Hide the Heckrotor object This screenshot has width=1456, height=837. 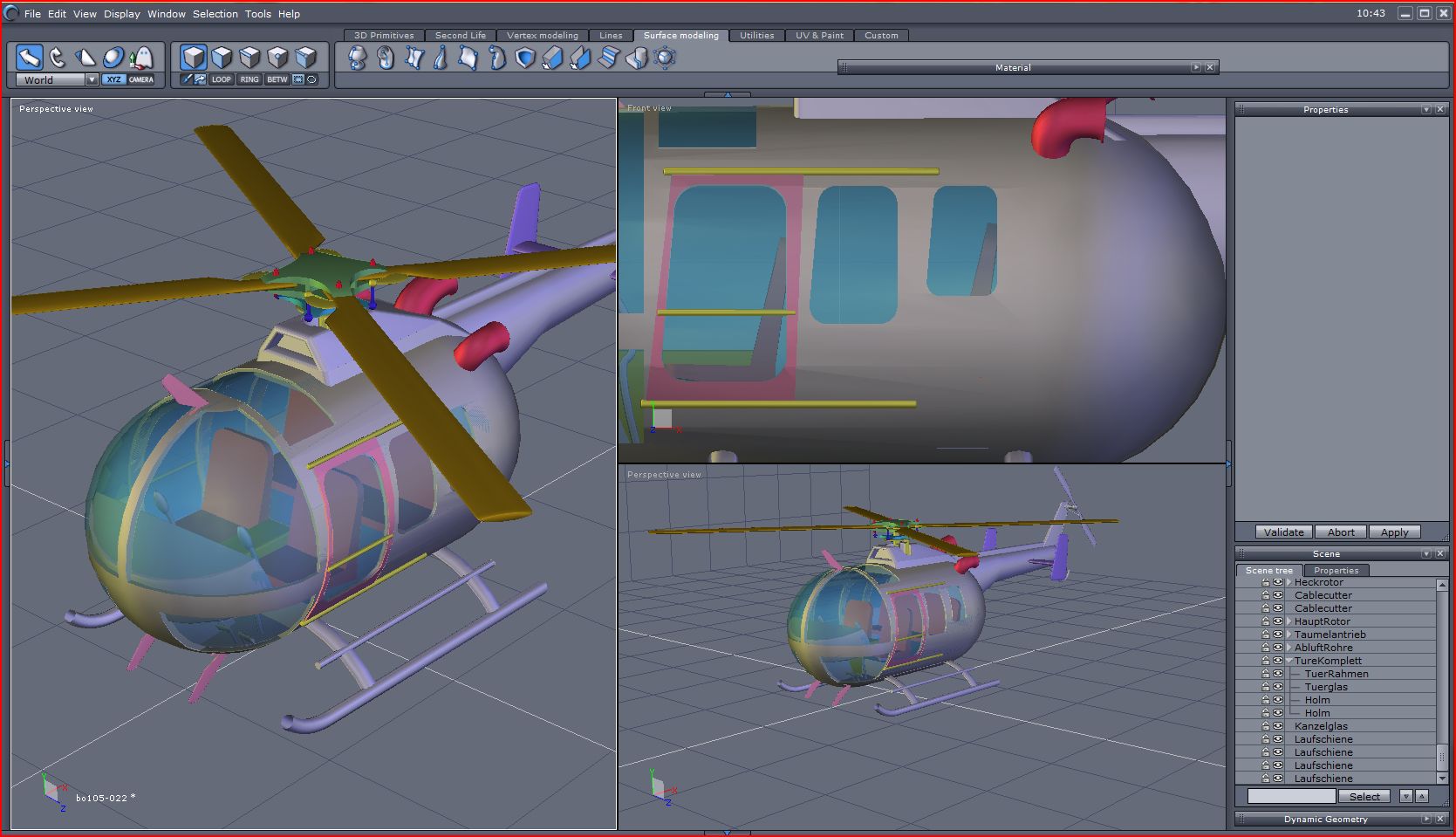tap(1278, 582)
